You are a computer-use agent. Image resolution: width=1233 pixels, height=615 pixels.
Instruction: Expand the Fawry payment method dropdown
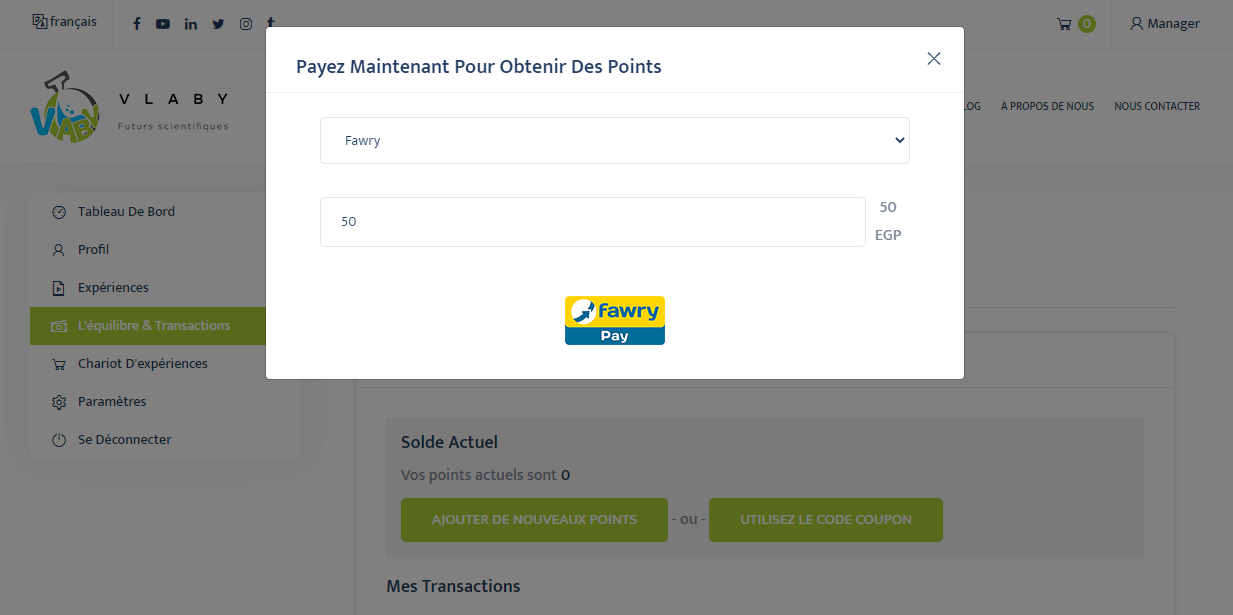point(615,141)
